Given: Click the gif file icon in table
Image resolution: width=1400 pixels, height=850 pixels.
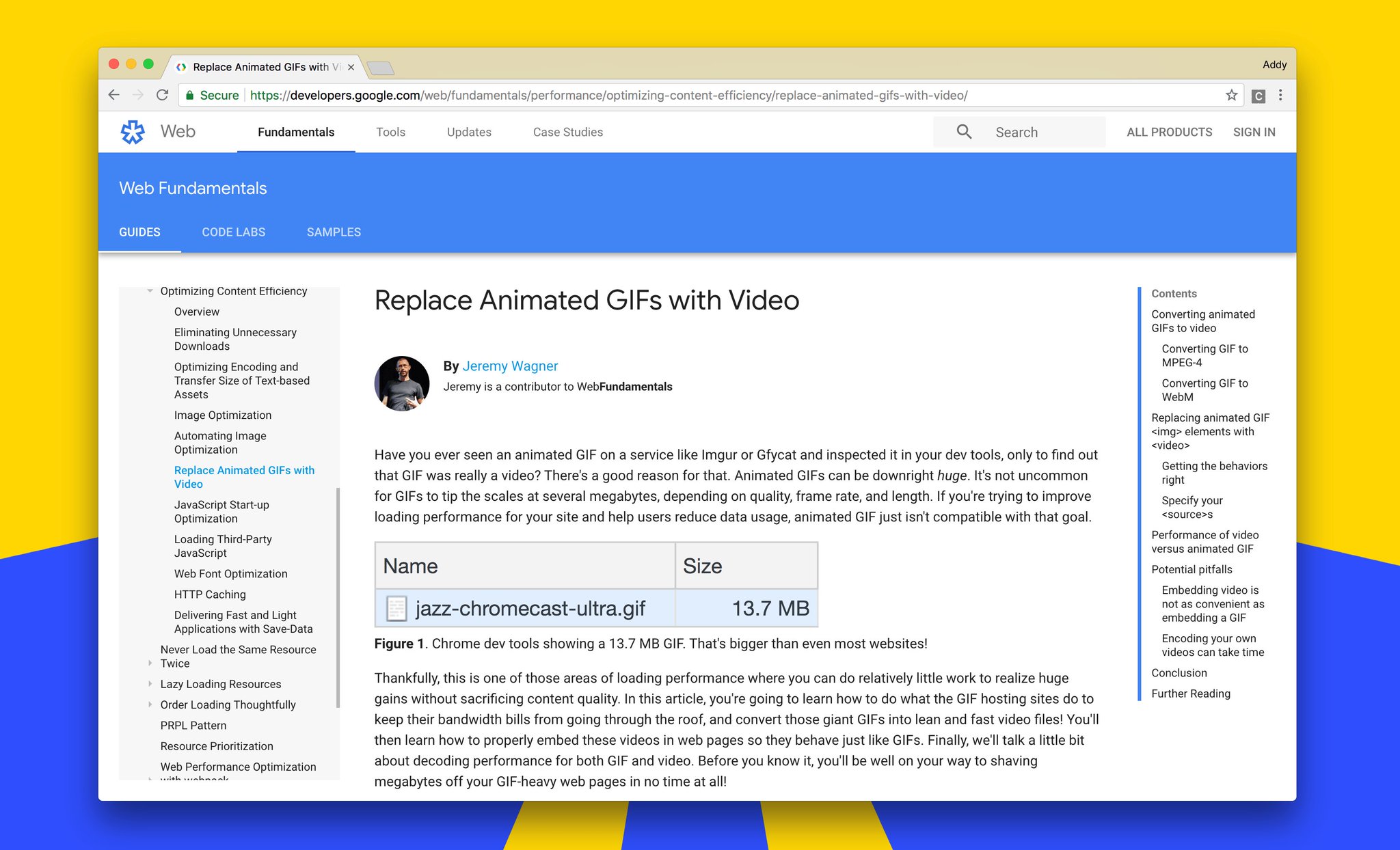Looking at the screenshot, I should [x=396, y=608].
